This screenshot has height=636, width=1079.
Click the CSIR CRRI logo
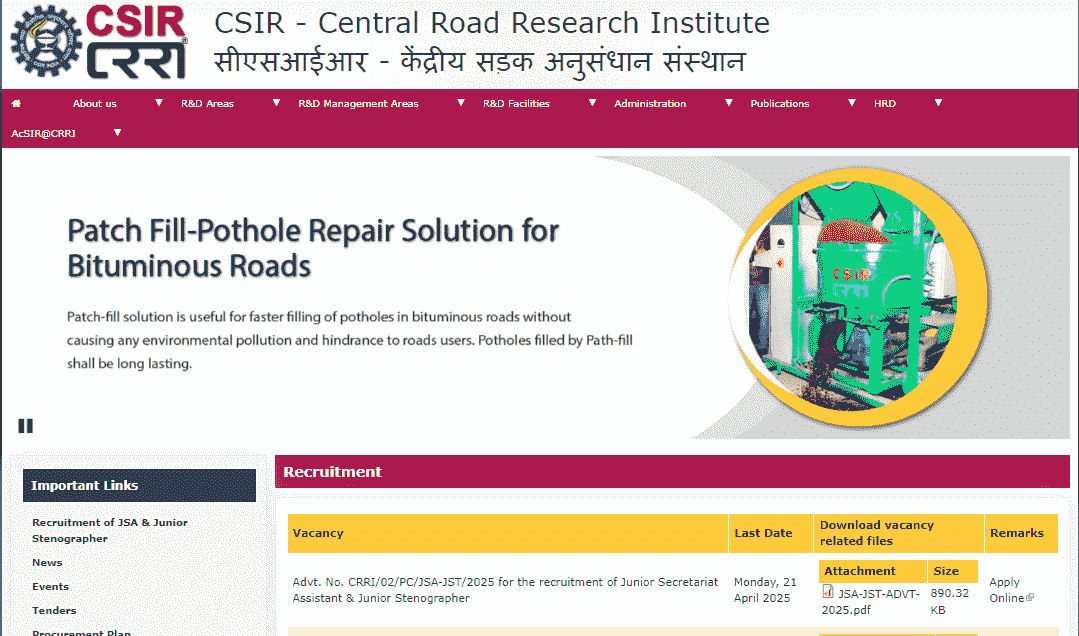coord(100,43)
